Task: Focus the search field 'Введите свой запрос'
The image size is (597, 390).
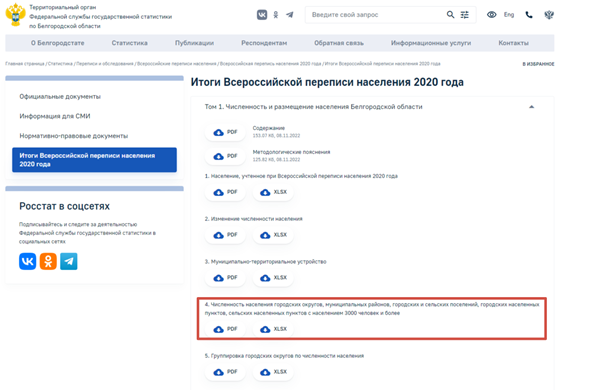Action: click(x=375, y=14)
